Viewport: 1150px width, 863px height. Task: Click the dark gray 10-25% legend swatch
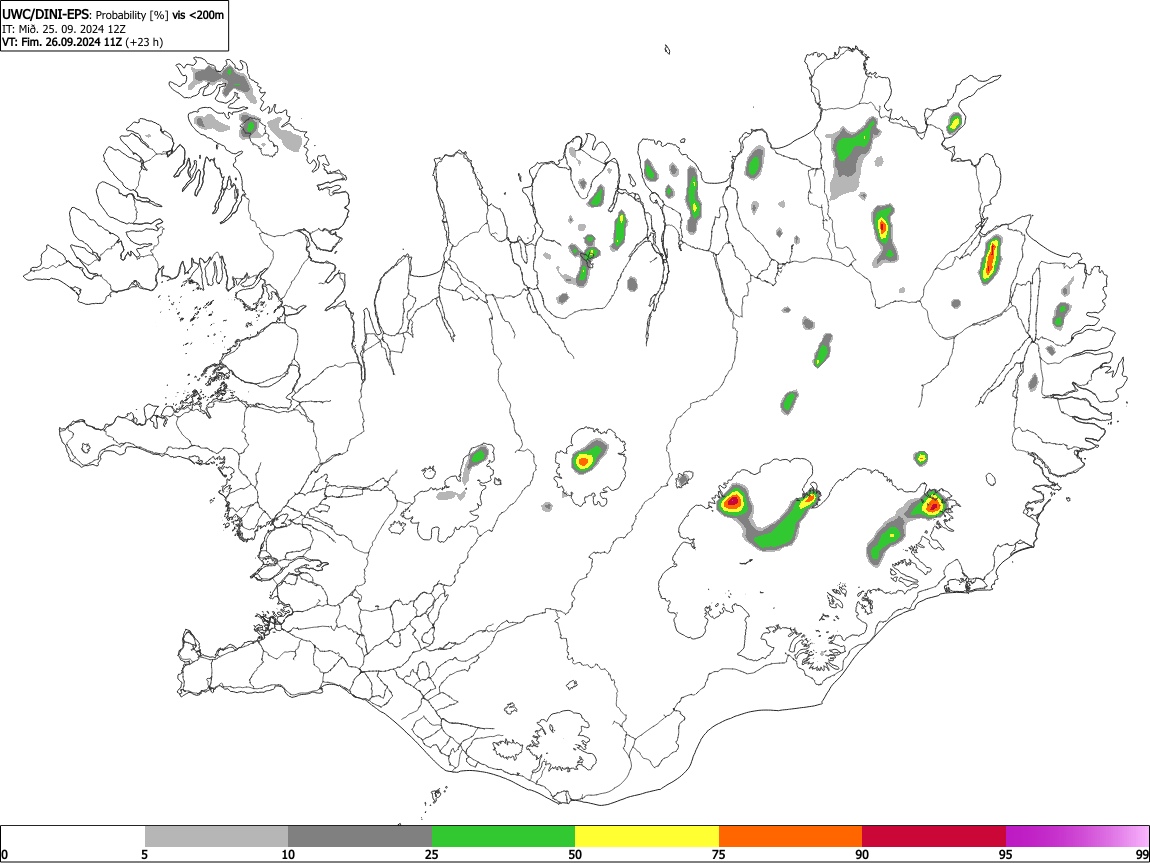pos(360,837)
